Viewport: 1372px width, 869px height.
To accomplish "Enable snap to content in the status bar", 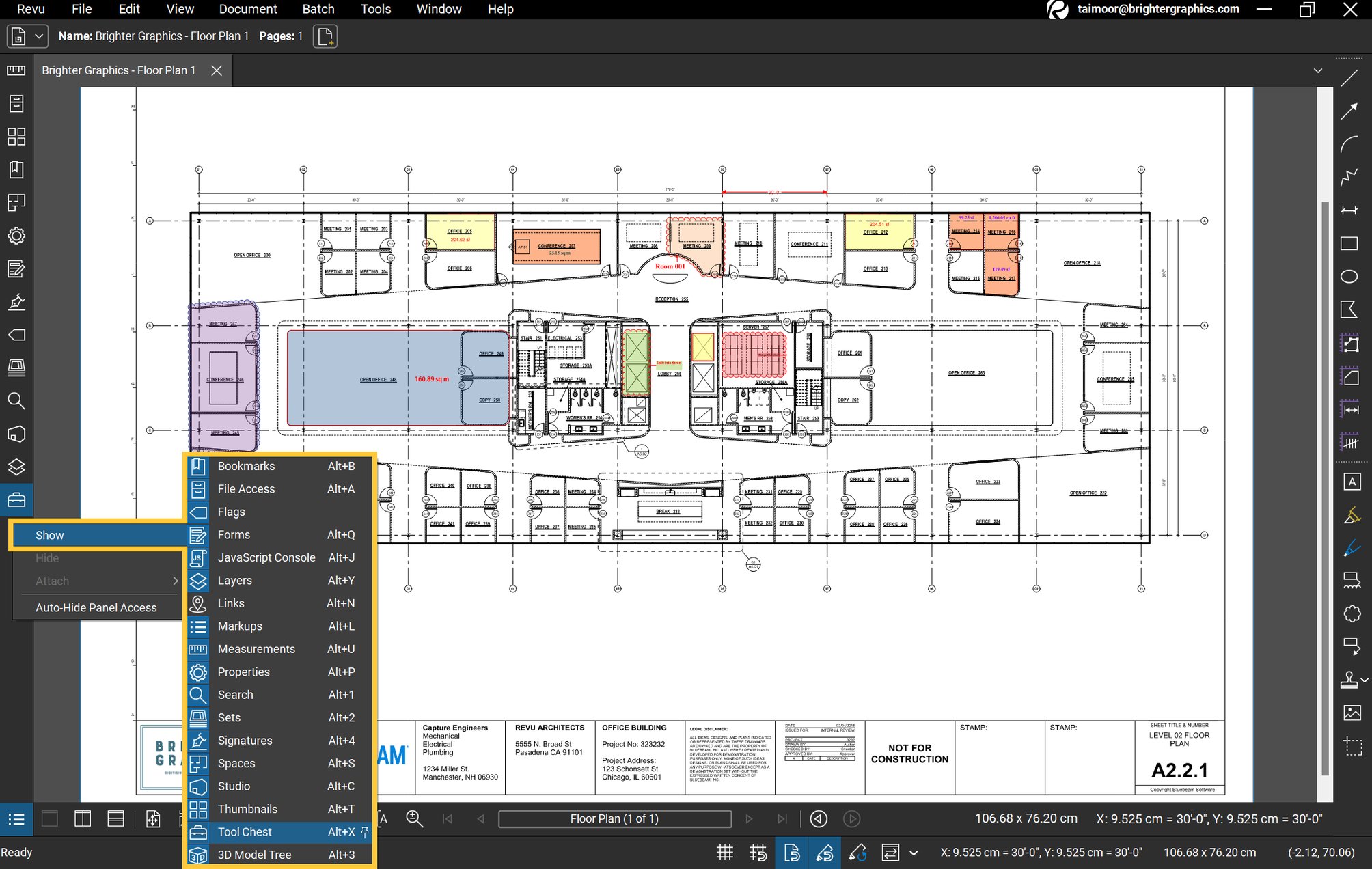I will tap(793, 853).
